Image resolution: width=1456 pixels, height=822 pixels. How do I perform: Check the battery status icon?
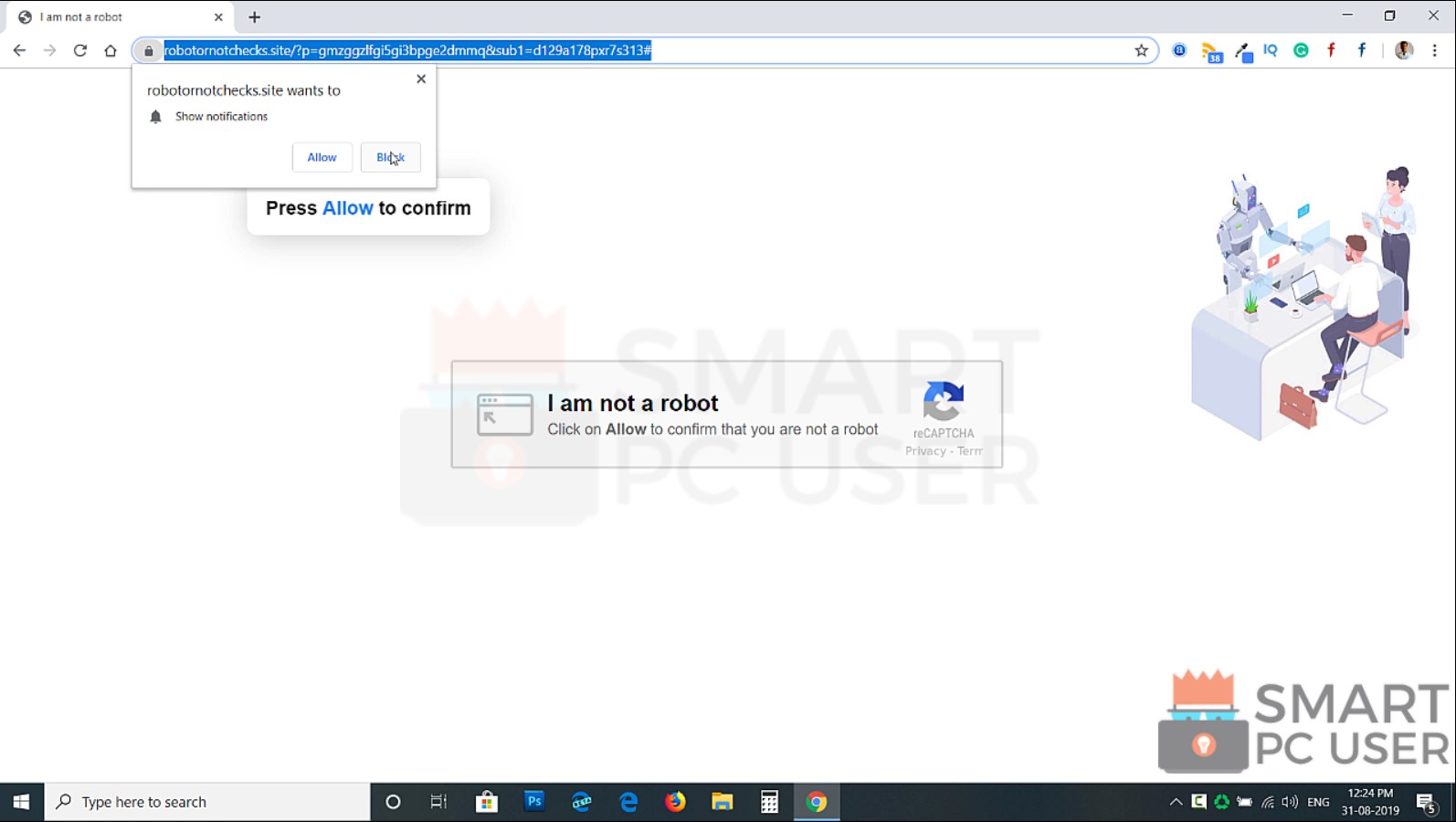pyautogui.click(x=1244, y=802)
